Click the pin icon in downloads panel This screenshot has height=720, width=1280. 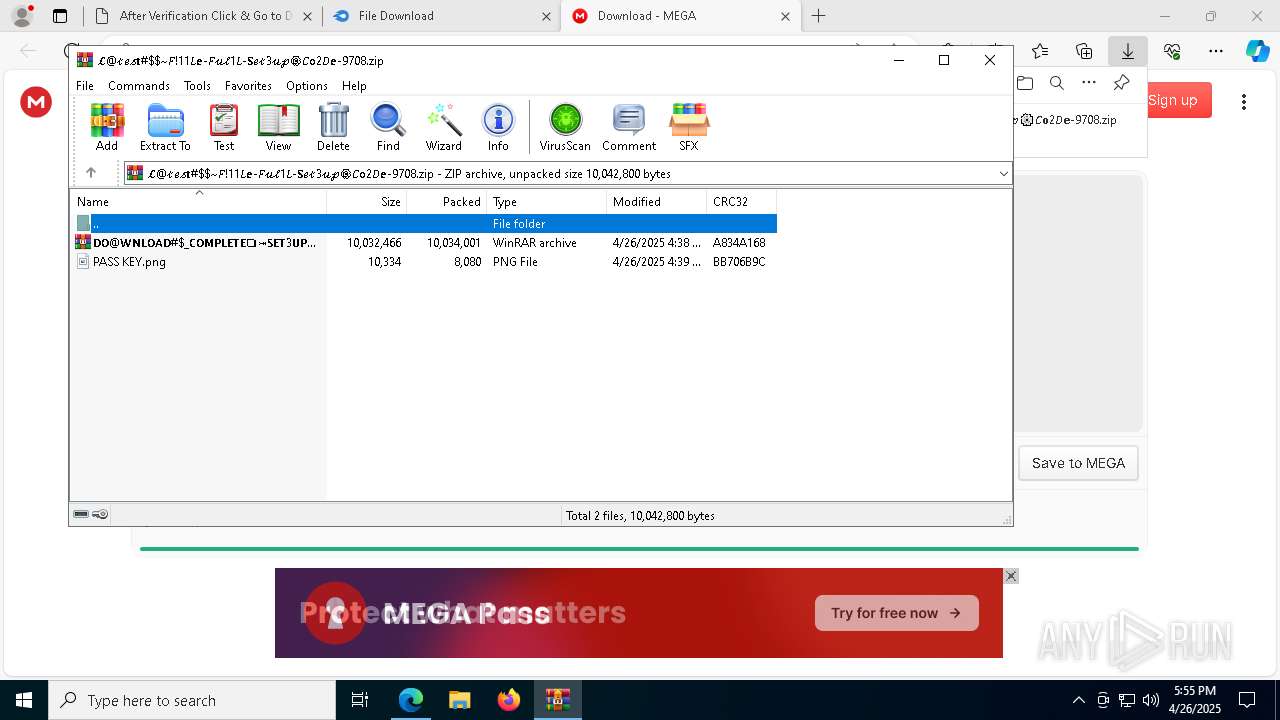click(x=1121, y=83)
